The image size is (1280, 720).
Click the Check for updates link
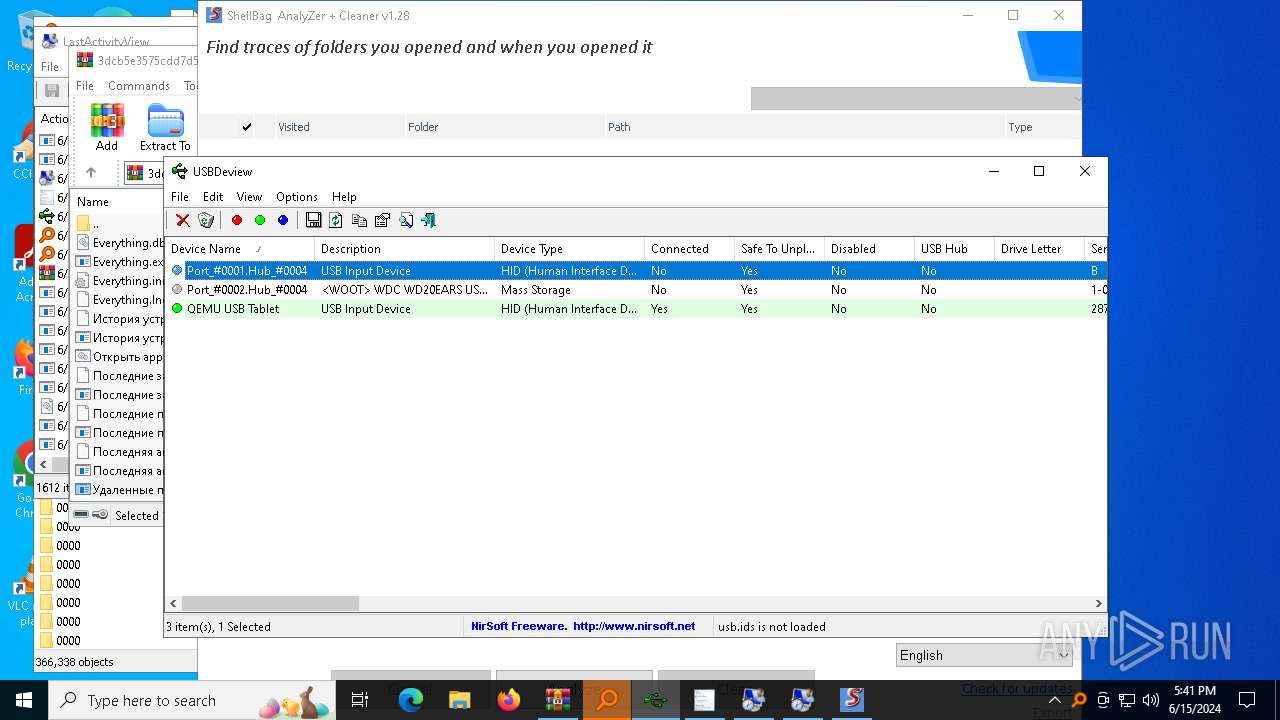[x=1016, y=688]
